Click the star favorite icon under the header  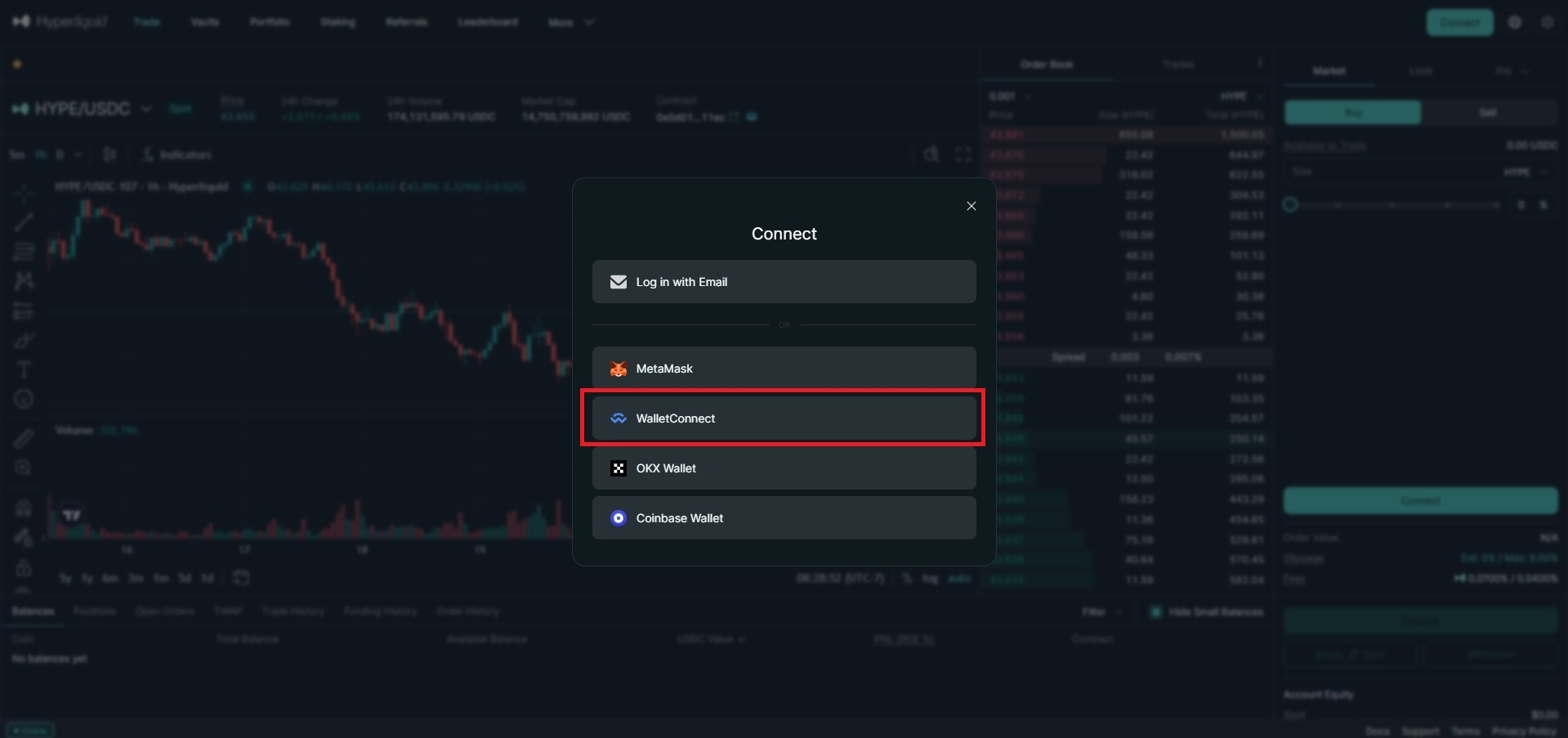(16, 64)
